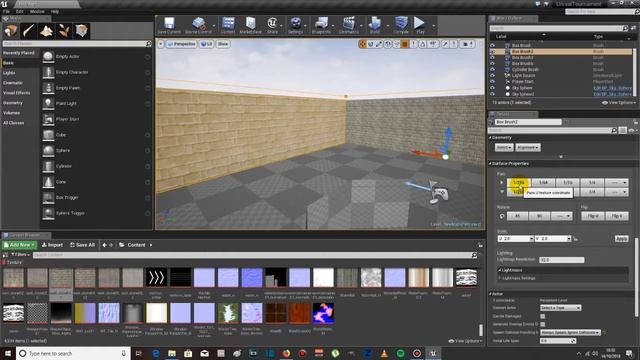Toggle Generate Overlap Events checkbox
The image size is (640, 360).
click(542, 324)
